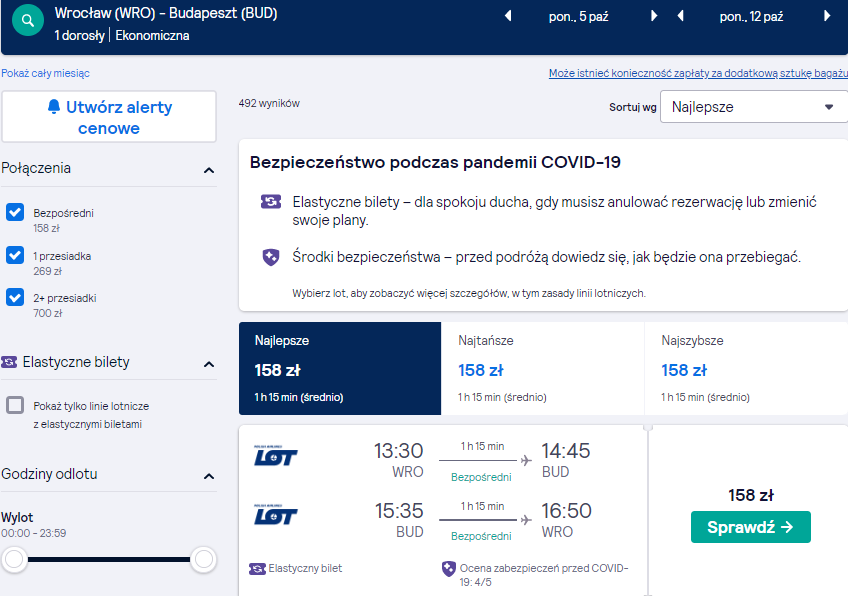Screen dimensions: 848x596
Task: Click the safety shield icon in COVID panel
Action: click(271, 257)
